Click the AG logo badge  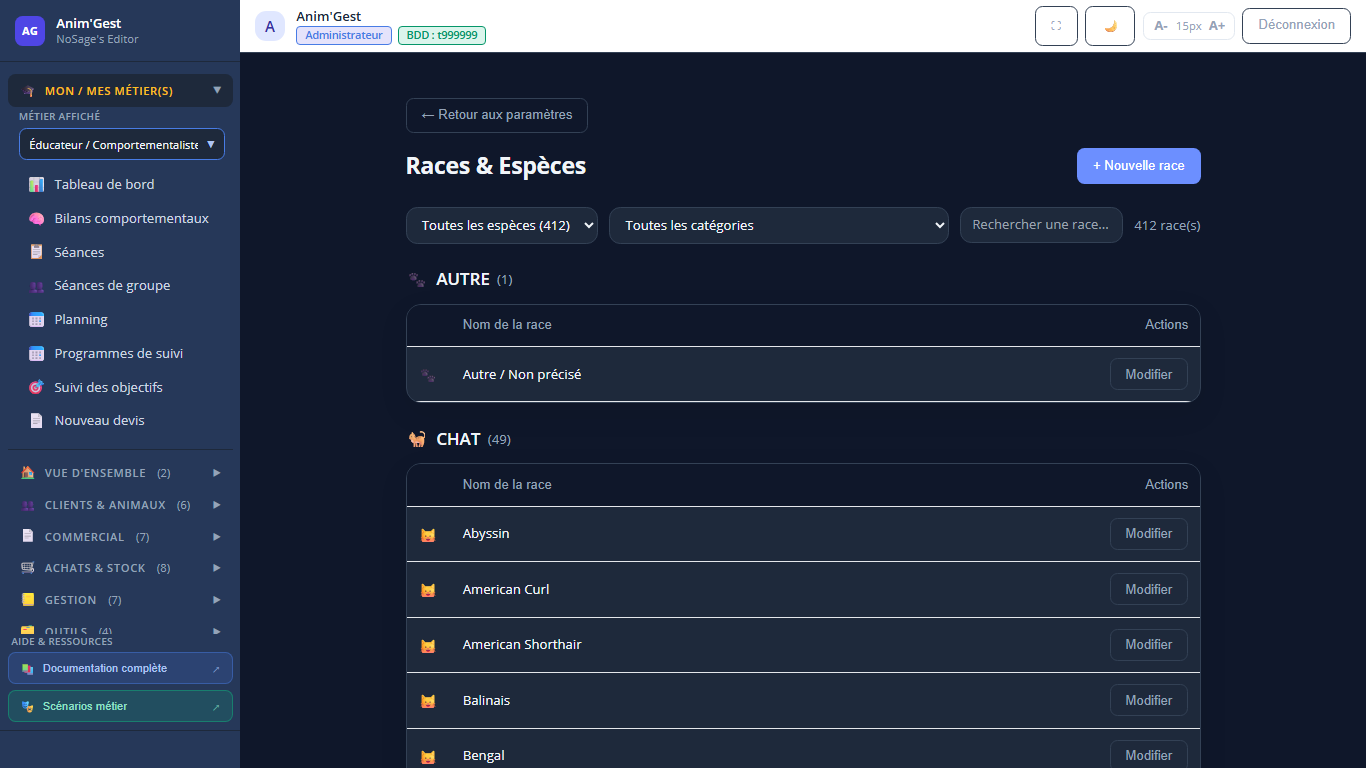click(30, 31)
